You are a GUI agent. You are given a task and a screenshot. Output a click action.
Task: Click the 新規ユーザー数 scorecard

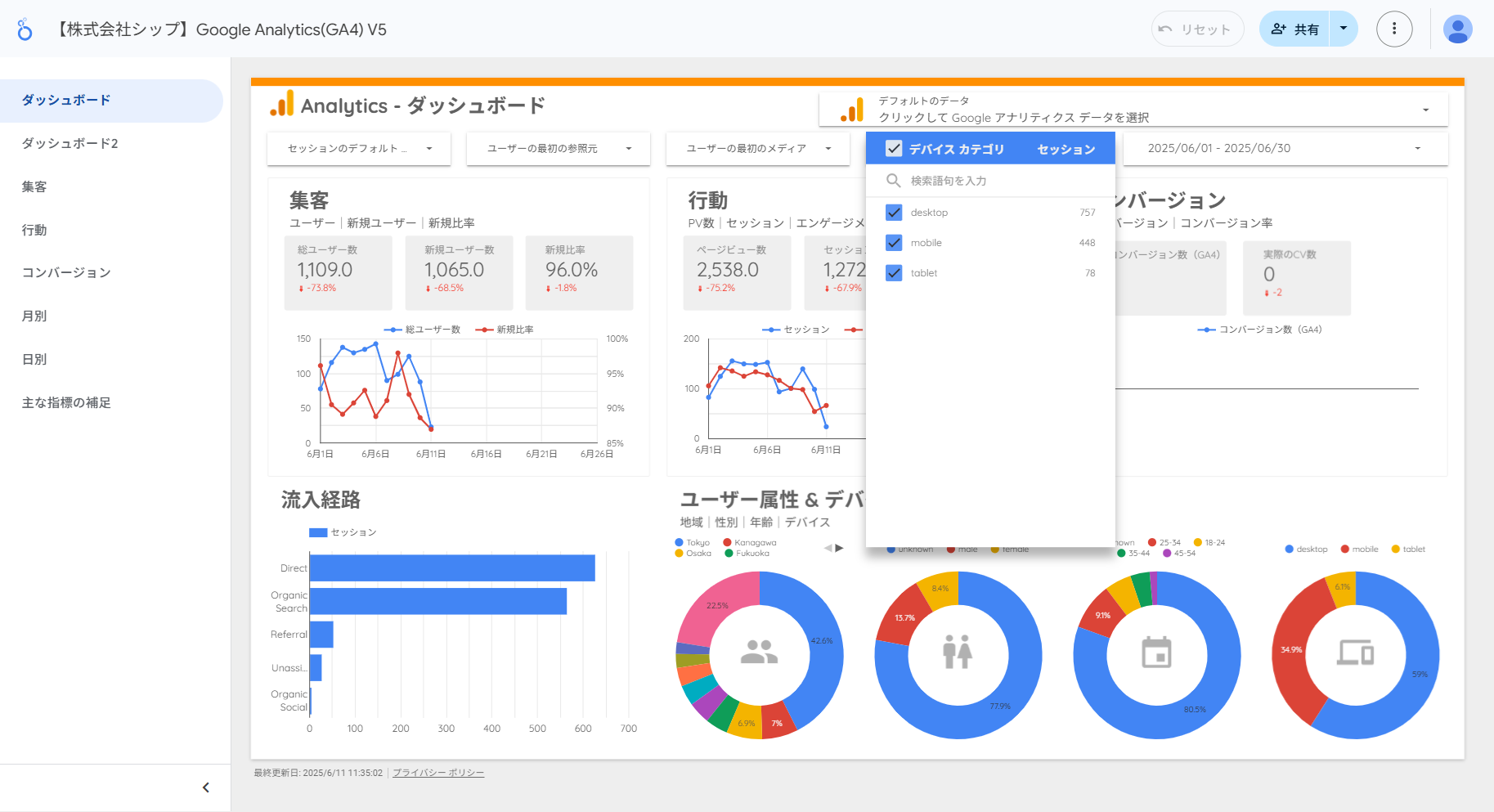(459, 272)
